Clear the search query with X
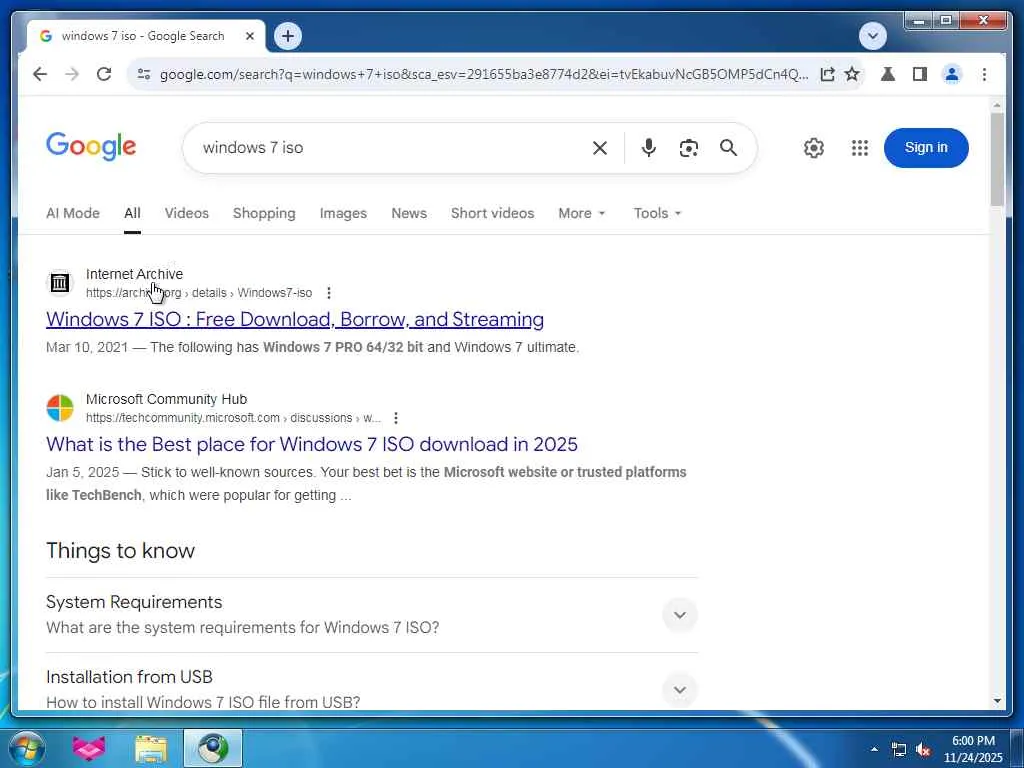Viewport: 1024px width, 768px height. click(x=600, y=148)
